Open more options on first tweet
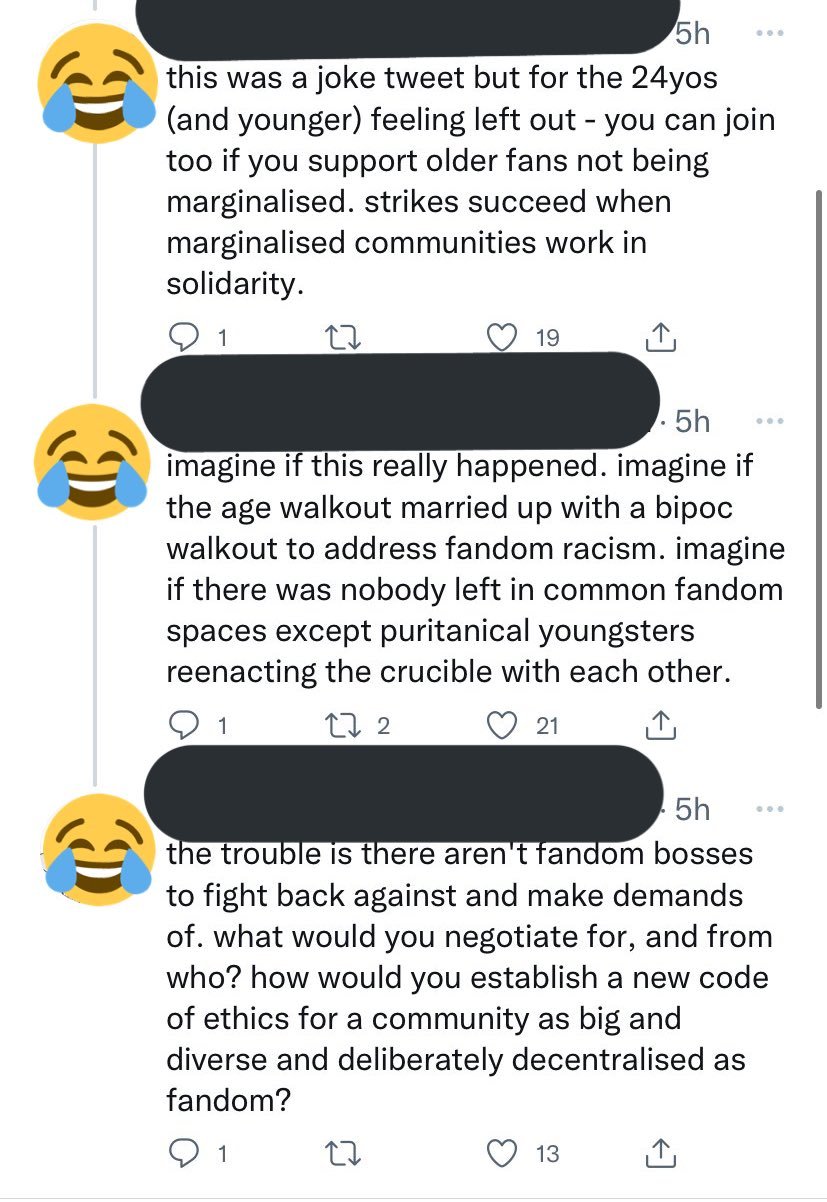Image resolution: width=827 pixels, height=1202 pixels. (x=767, y=34)
